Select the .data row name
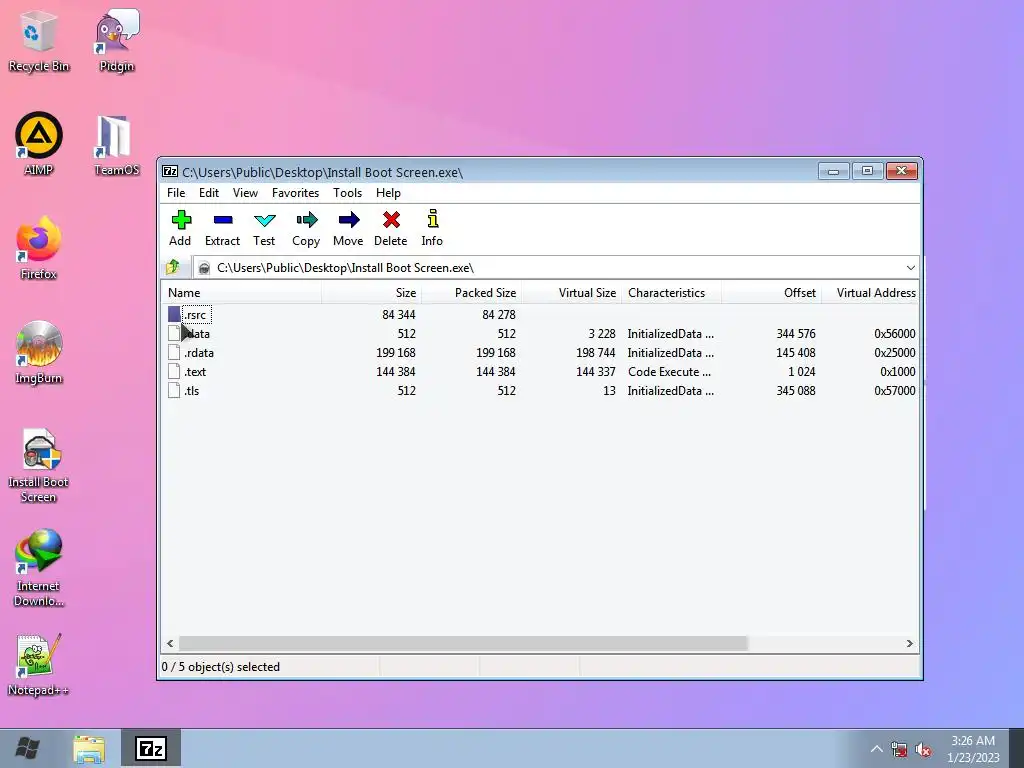 (197, 334)
